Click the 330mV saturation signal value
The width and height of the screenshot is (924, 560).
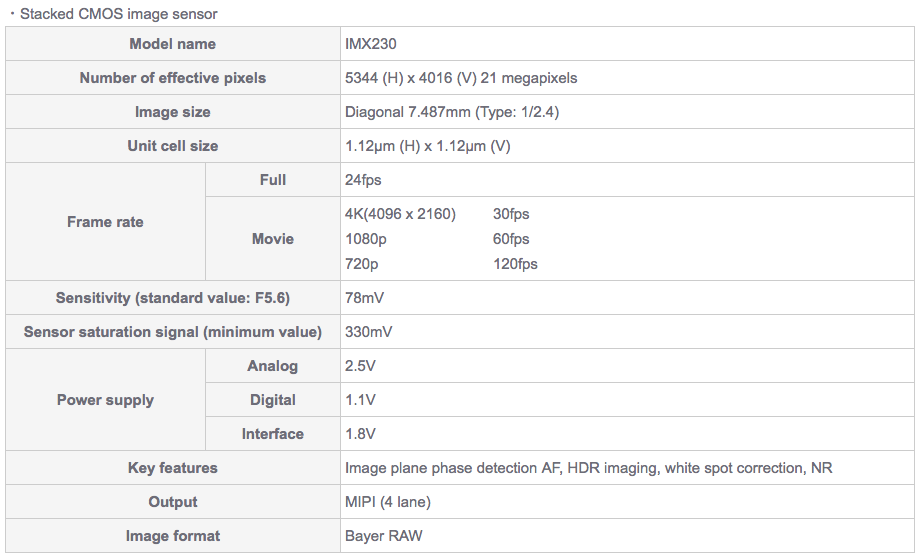tap(368, 332)
